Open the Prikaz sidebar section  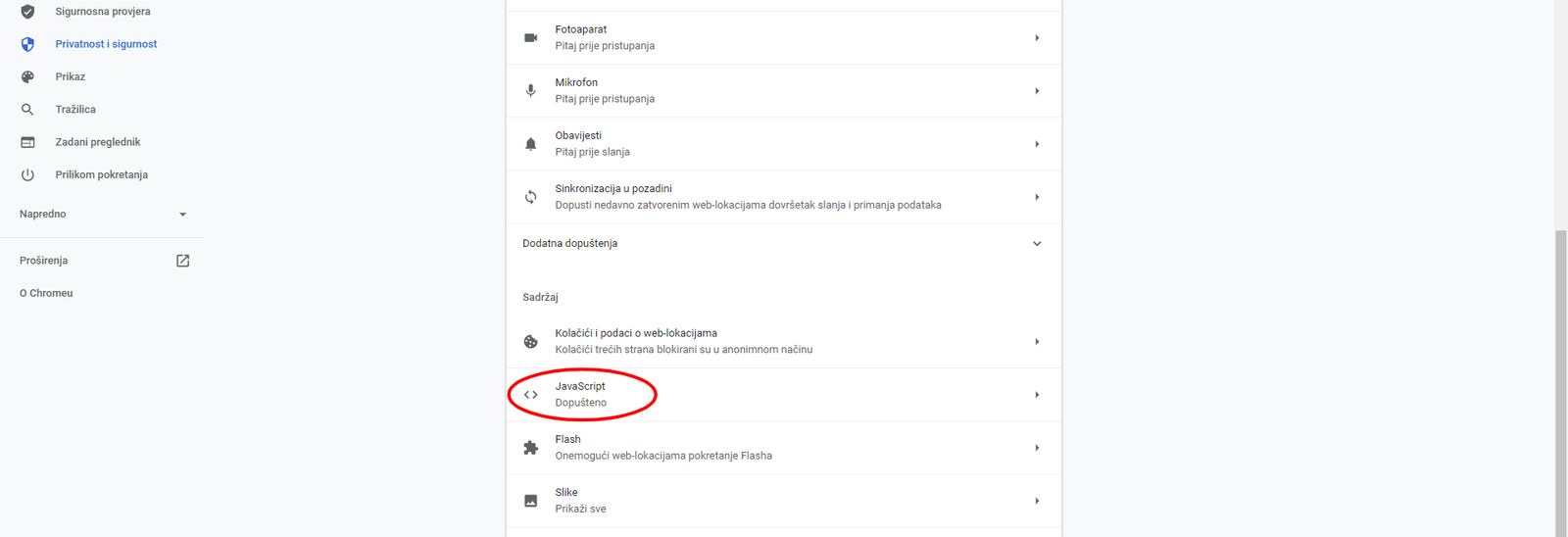point(70,76)
